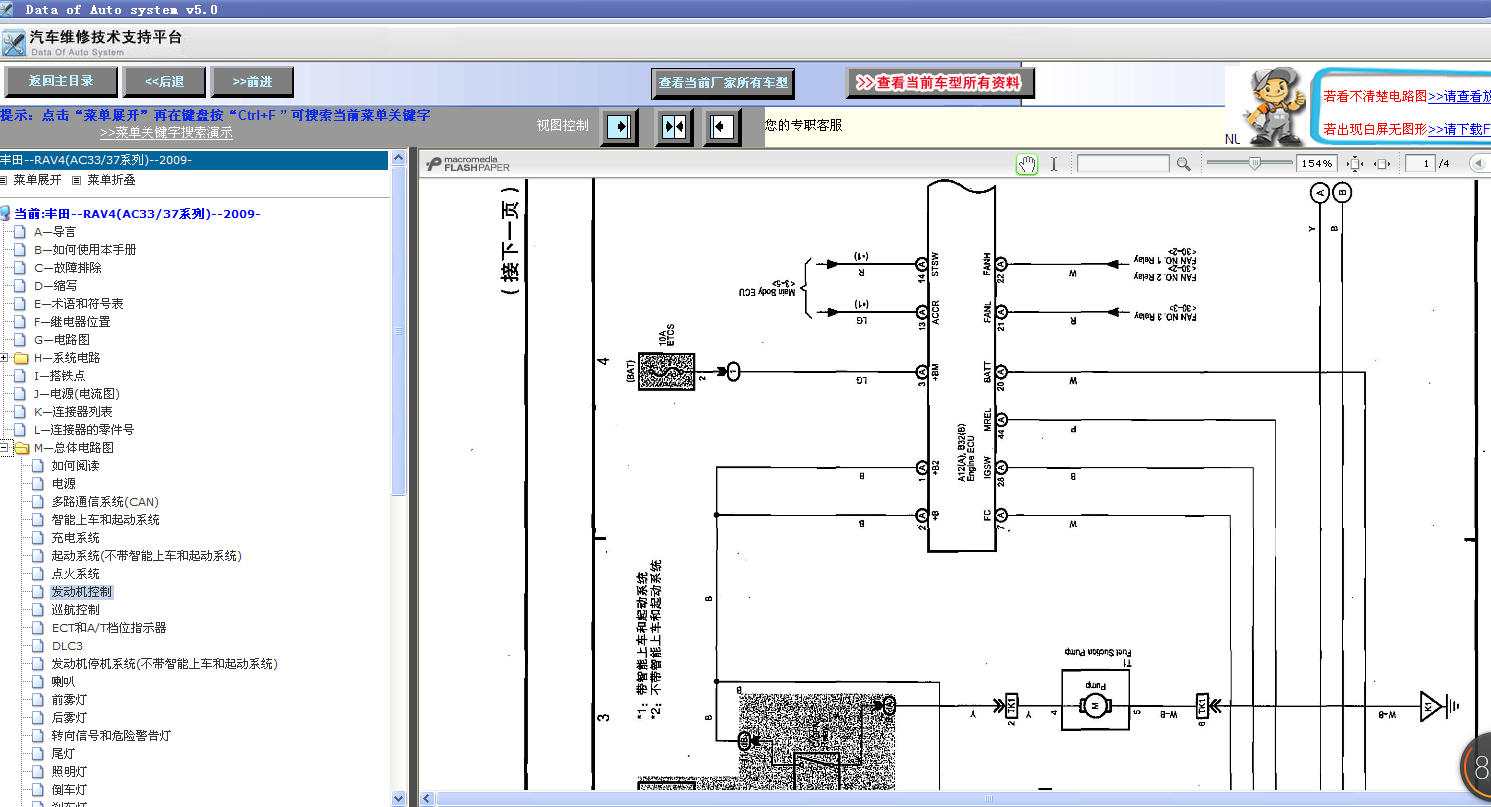1491x807 pixels.
Task: Click the small icon before 菜单展开
Action: pos(3,181)
